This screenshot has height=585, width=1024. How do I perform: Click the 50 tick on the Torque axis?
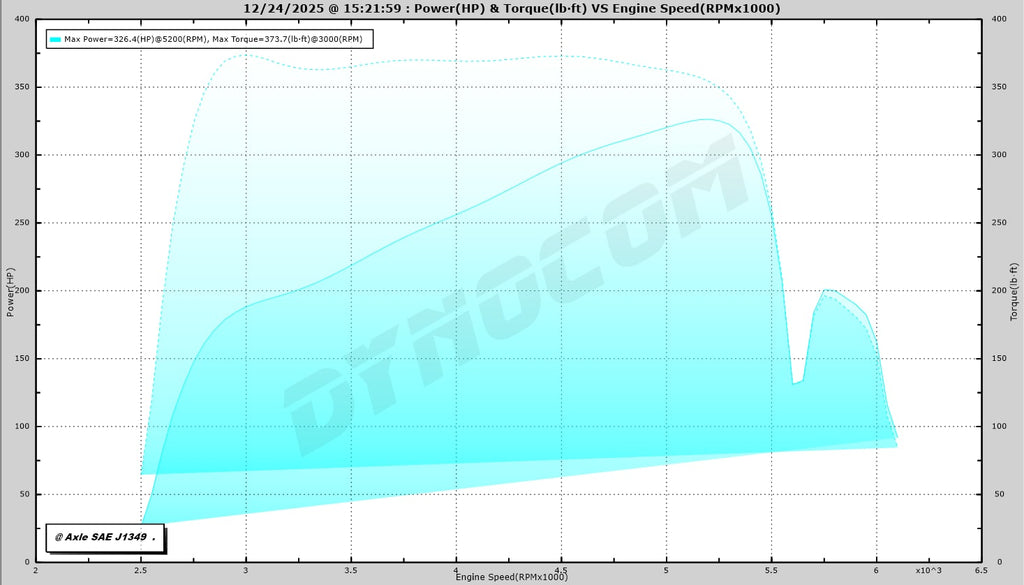point(995,494)
